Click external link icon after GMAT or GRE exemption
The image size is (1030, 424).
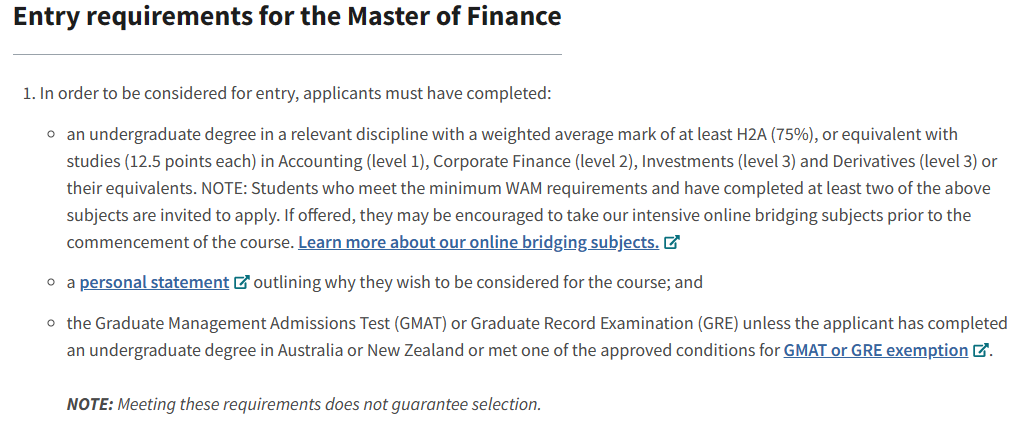[980, 351]
